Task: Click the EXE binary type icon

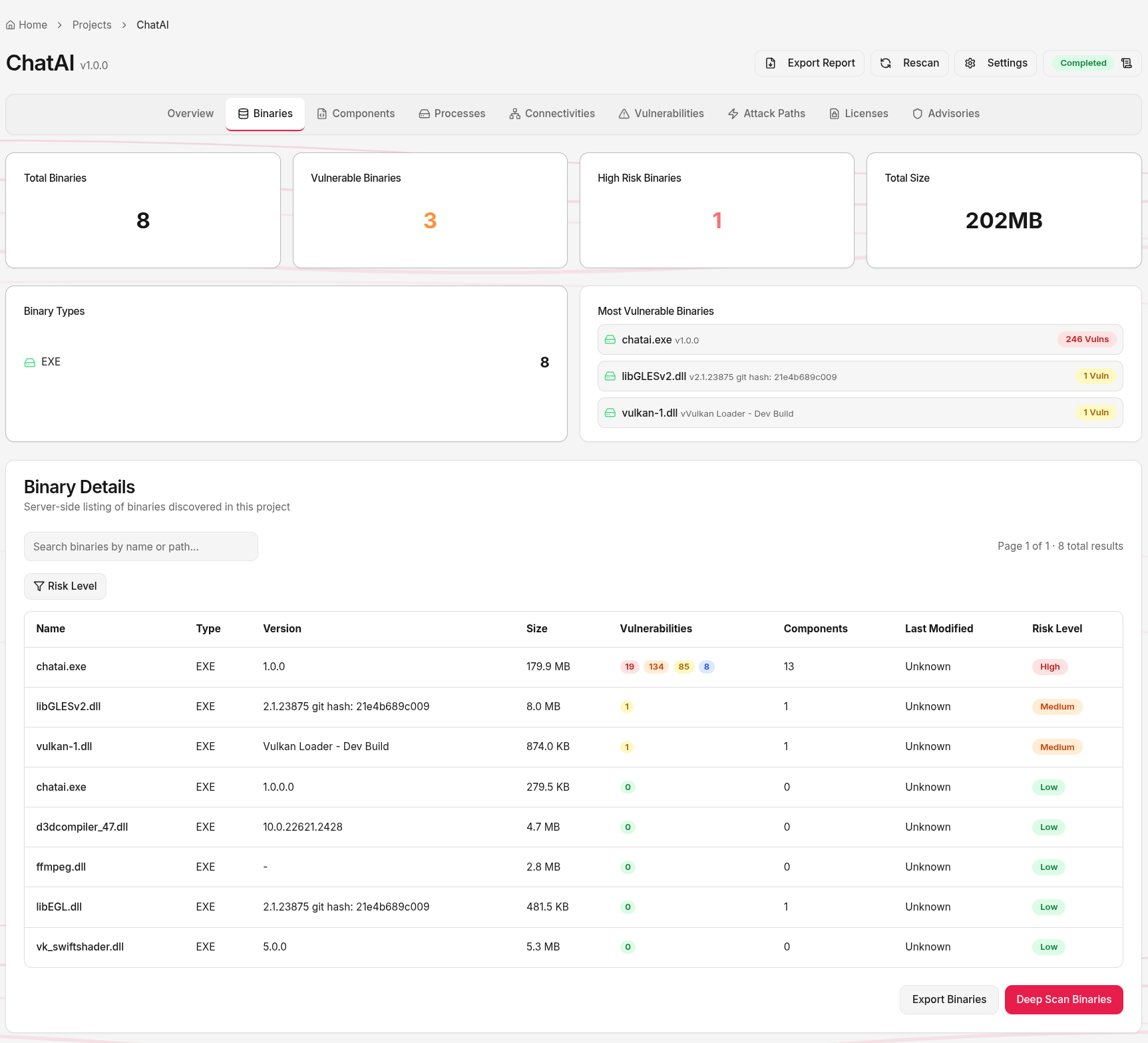Action: click(x=30, y=363)
